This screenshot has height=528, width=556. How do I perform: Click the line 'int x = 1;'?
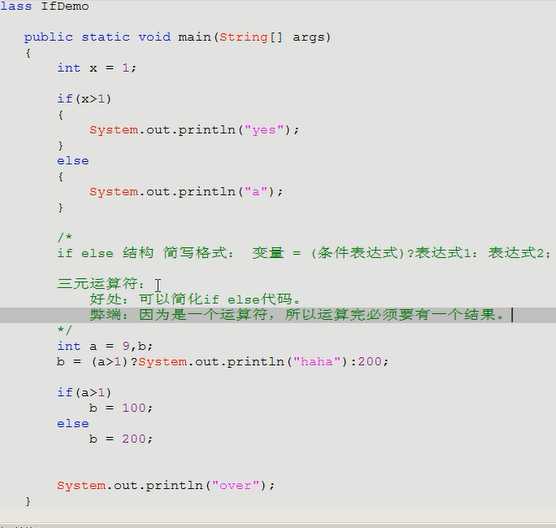(x=96, y=68)
